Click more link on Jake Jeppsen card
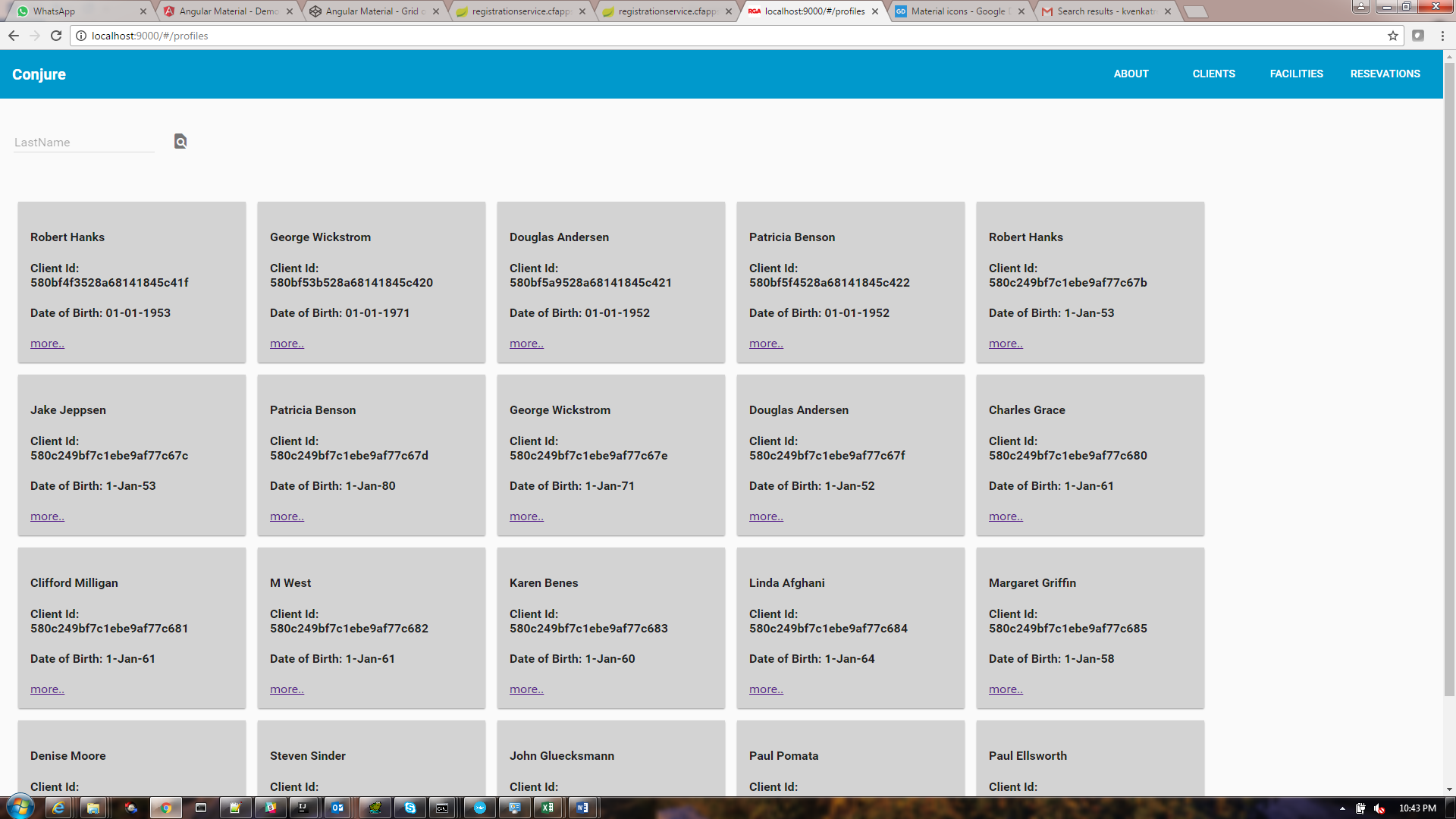Screen dimensions: 1456x819 pos(47,516)
